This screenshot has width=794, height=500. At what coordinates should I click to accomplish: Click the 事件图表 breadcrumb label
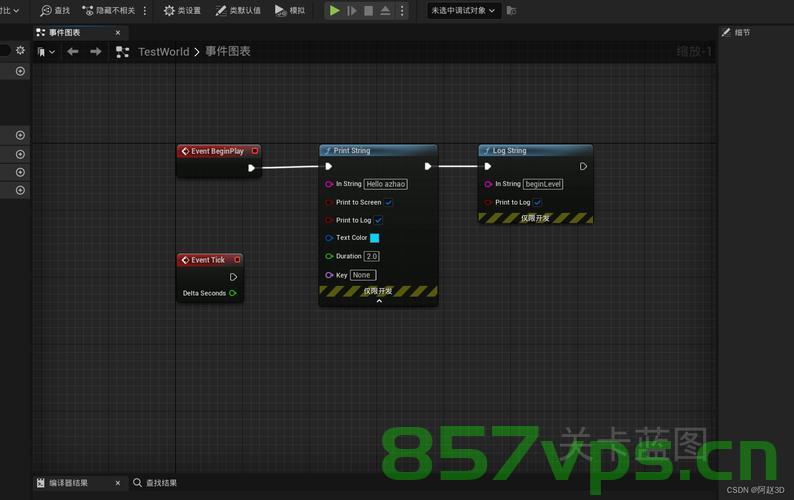click(228, 51)
